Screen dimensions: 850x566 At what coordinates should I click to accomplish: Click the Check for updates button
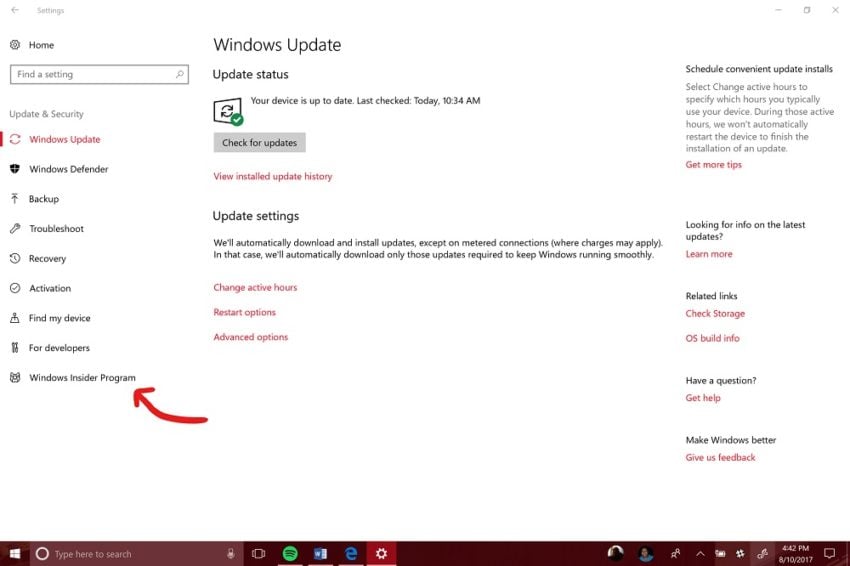pyautogui.click(x=259, y=143)
